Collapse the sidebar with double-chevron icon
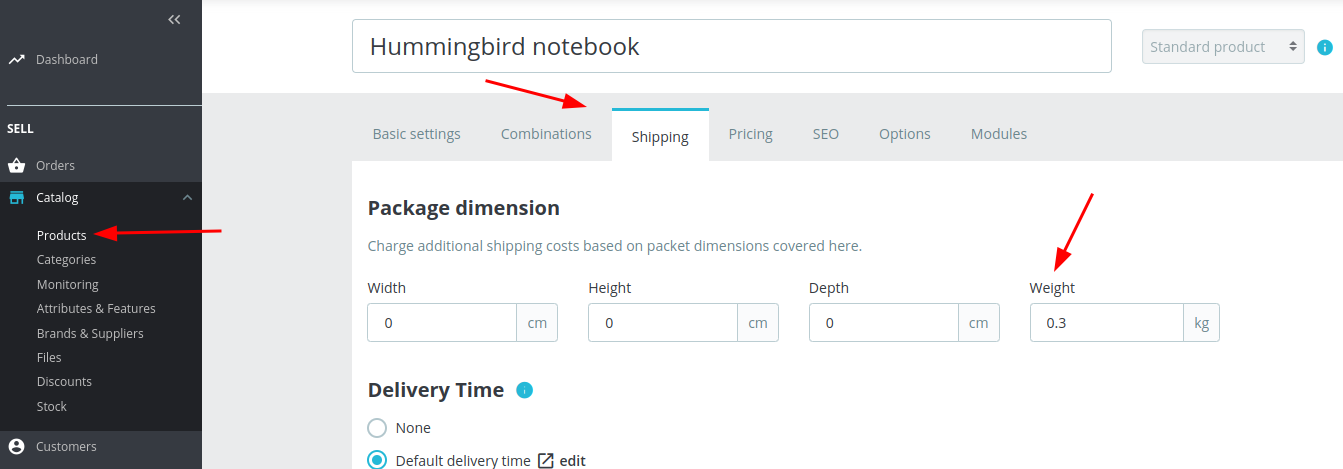The image size is (1343, 469). [174, 19]
